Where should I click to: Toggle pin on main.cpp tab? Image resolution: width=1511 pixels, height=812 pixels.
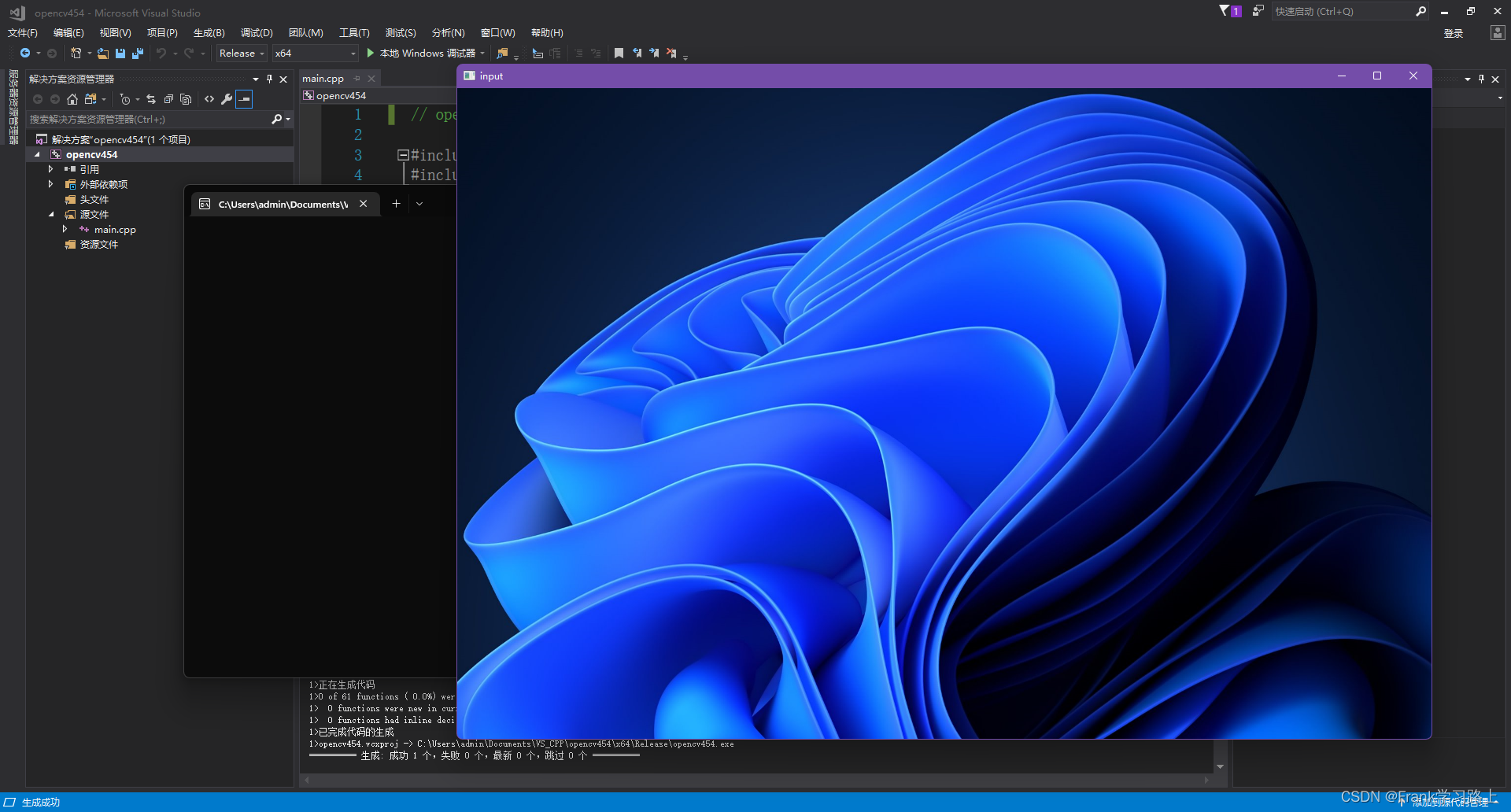click(x=357, y=79)
